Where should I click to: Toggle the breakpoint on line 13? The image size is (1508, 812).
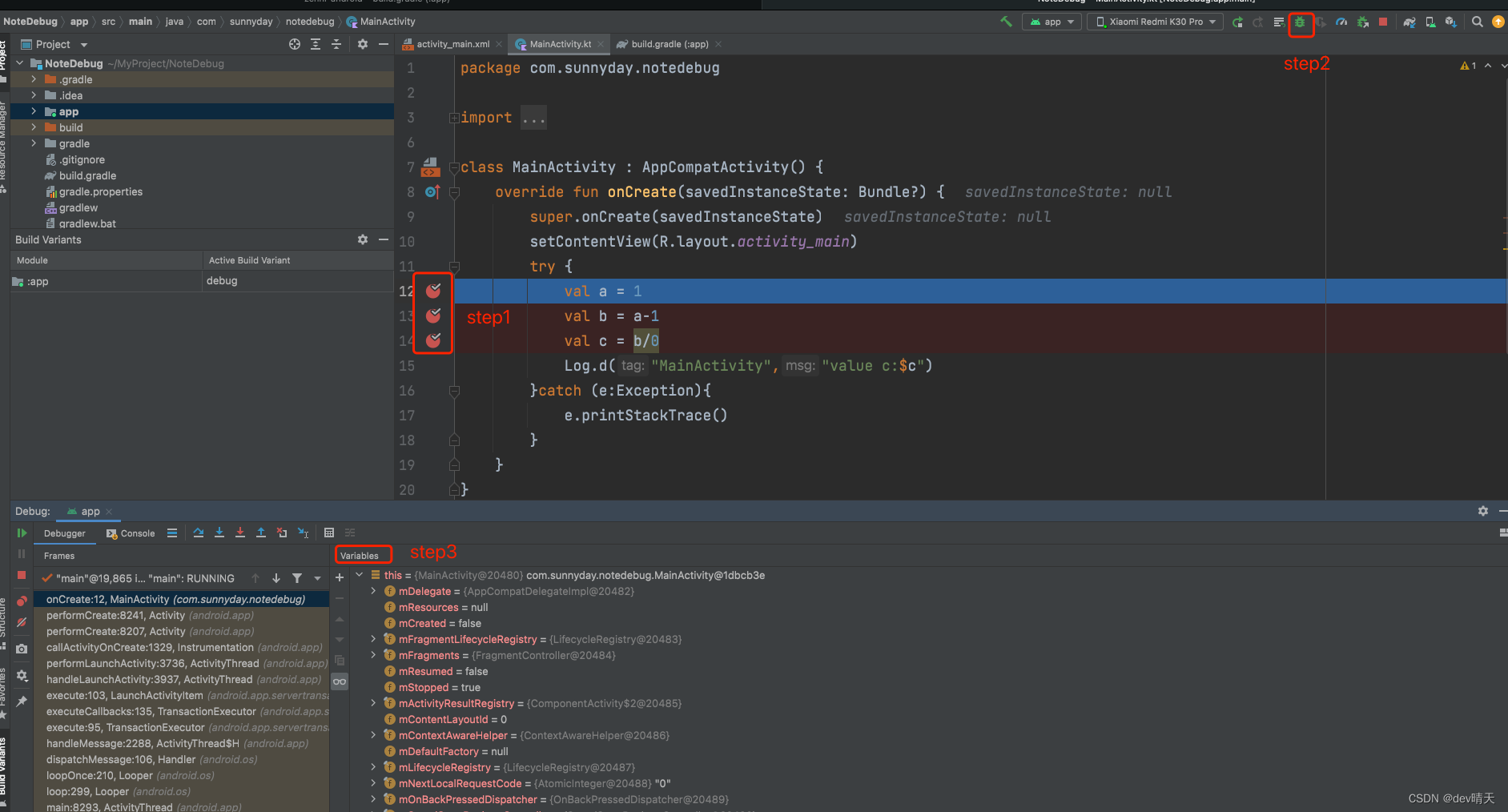click(433, 316)
